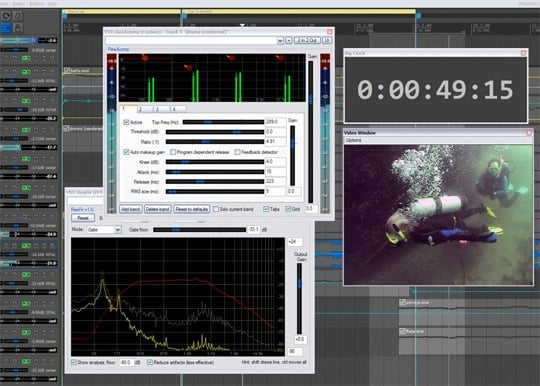Image resolution: width=540 pixels, height=386 pixels.
Task: Click the Threshold slider track
Action: click(215, 132)
